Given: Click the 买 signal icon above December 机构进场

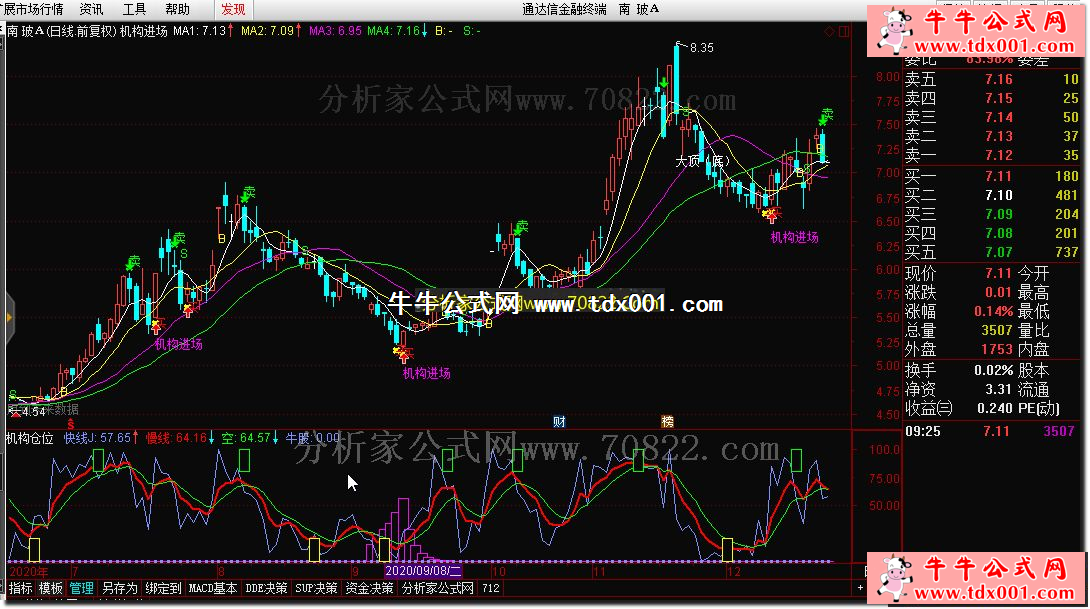Looking at the screenshot, I should click(x=771, y=215).
